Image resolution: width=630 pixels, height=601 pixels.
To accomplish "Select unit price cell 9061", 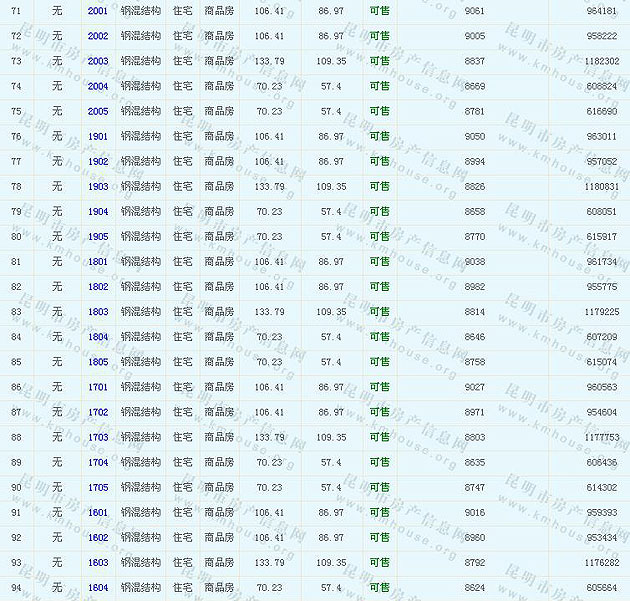I will [475, 11].
